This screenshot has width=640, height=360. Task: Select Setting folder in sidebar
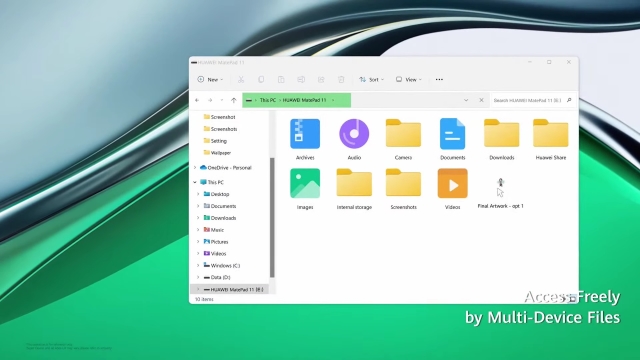pyautogui.click(x=215, y=141)
